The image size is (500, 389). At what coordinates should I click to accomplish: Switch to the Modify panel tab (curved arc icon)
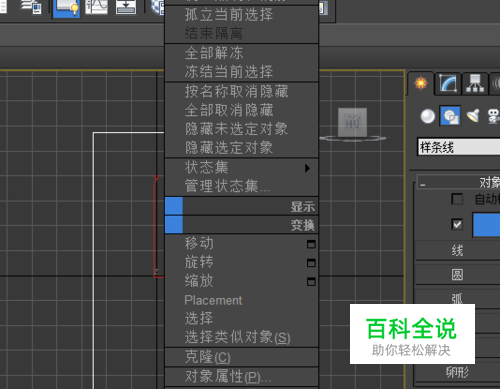448,83
